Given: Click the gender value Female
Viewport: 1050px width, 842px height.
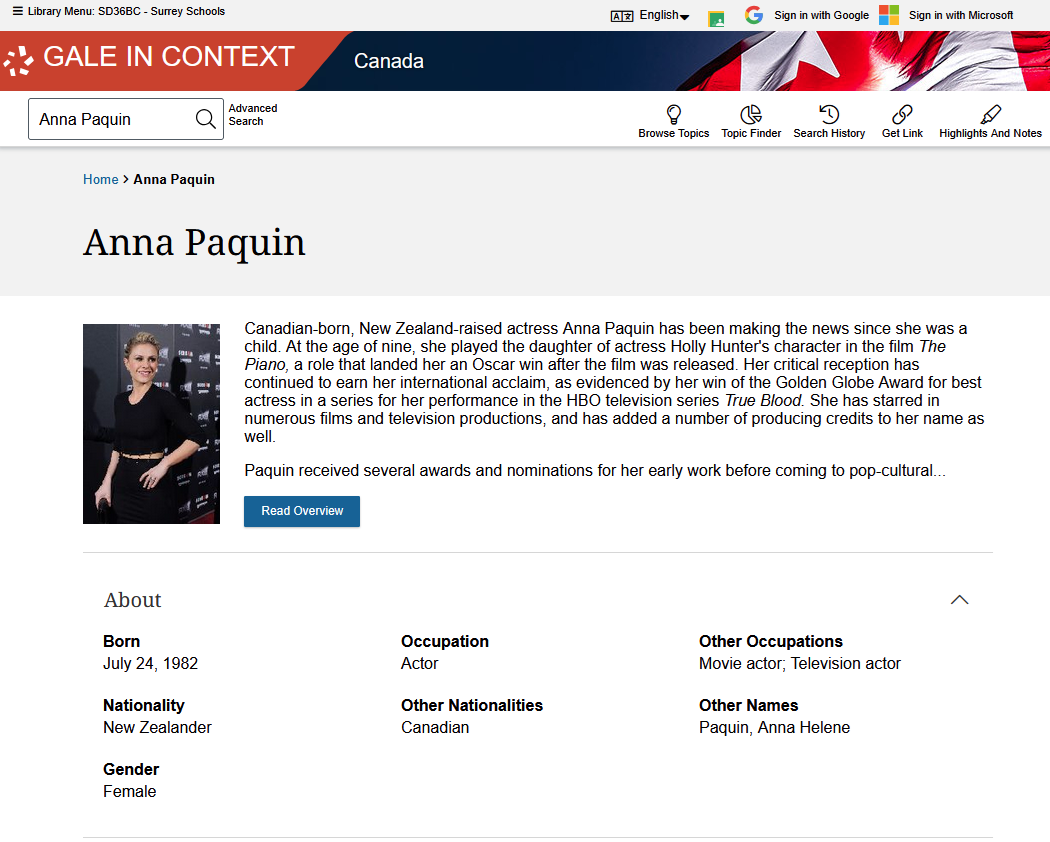Looking at the screenshot, I should 130,791.
